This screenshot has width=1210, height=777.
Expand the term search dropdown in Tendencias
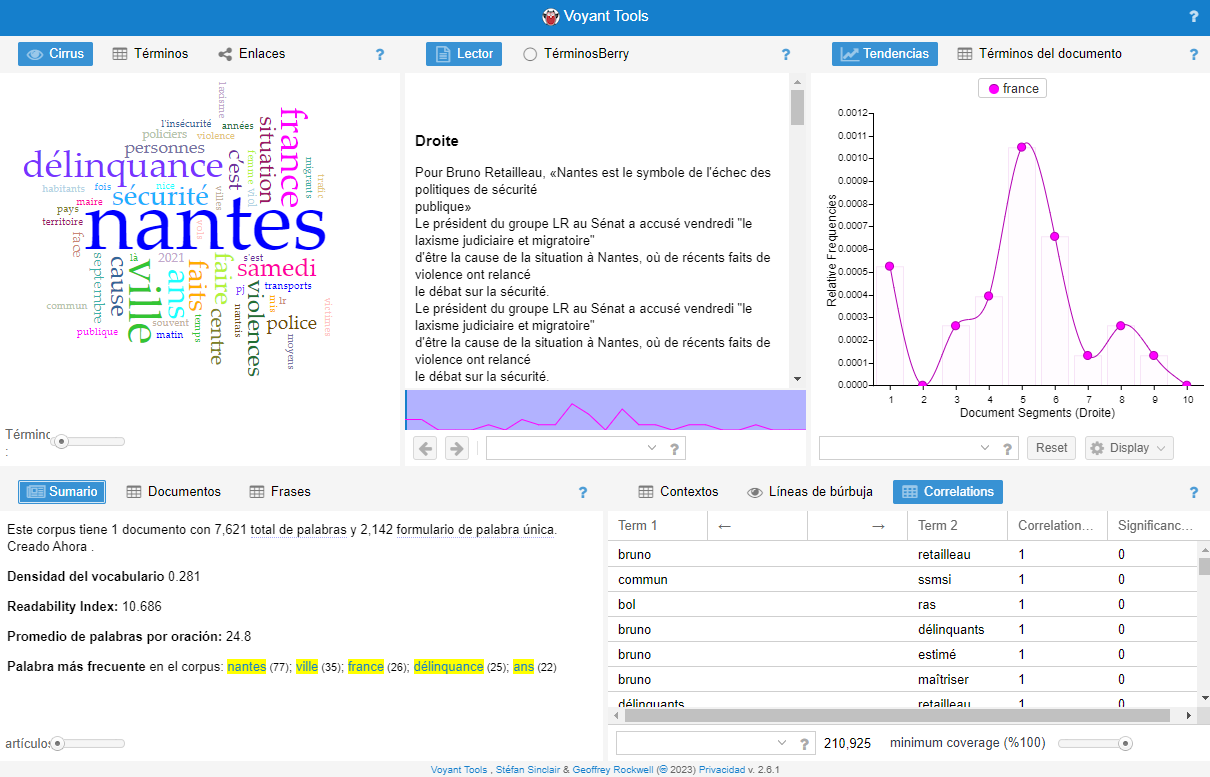point(984,448)
